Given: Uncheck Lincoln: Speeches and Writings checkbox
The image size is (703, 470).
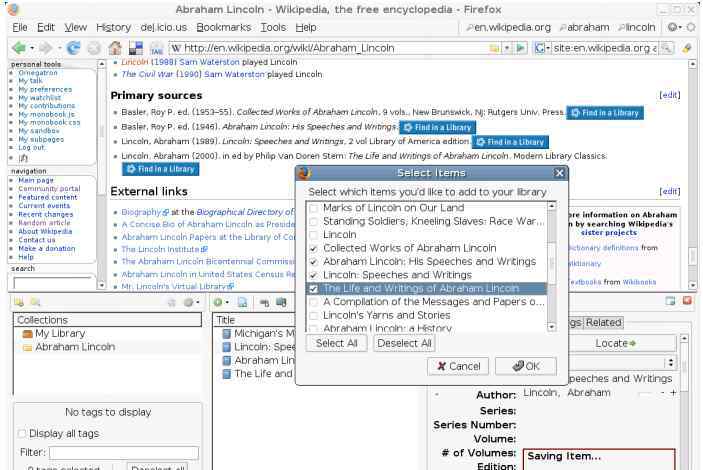Looking at the screenshot, I should pos(314,275).
